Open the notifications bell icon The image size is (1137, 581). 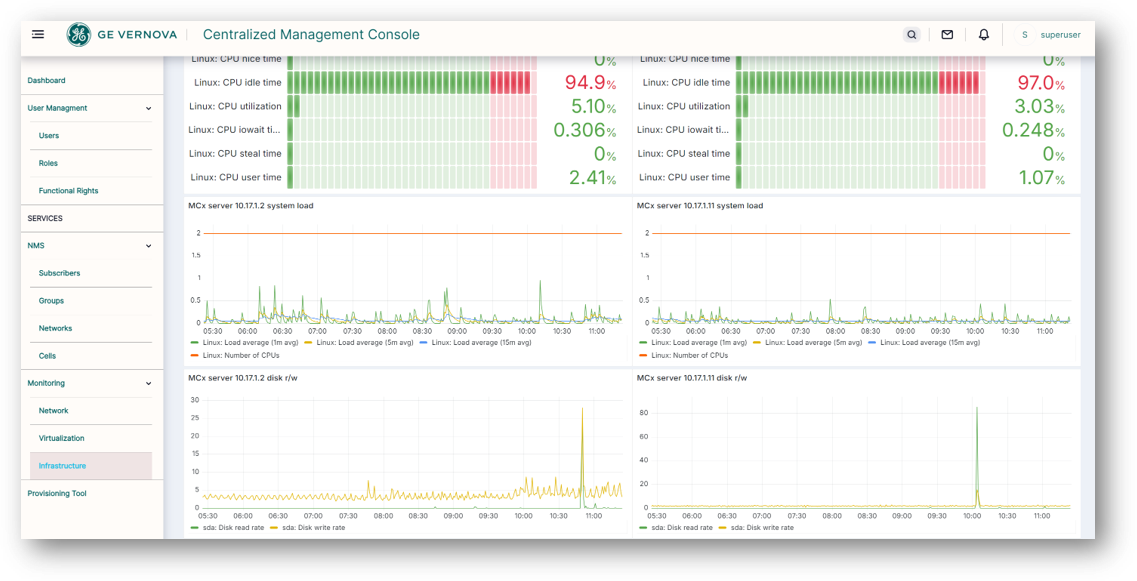[x=983, y=35]
